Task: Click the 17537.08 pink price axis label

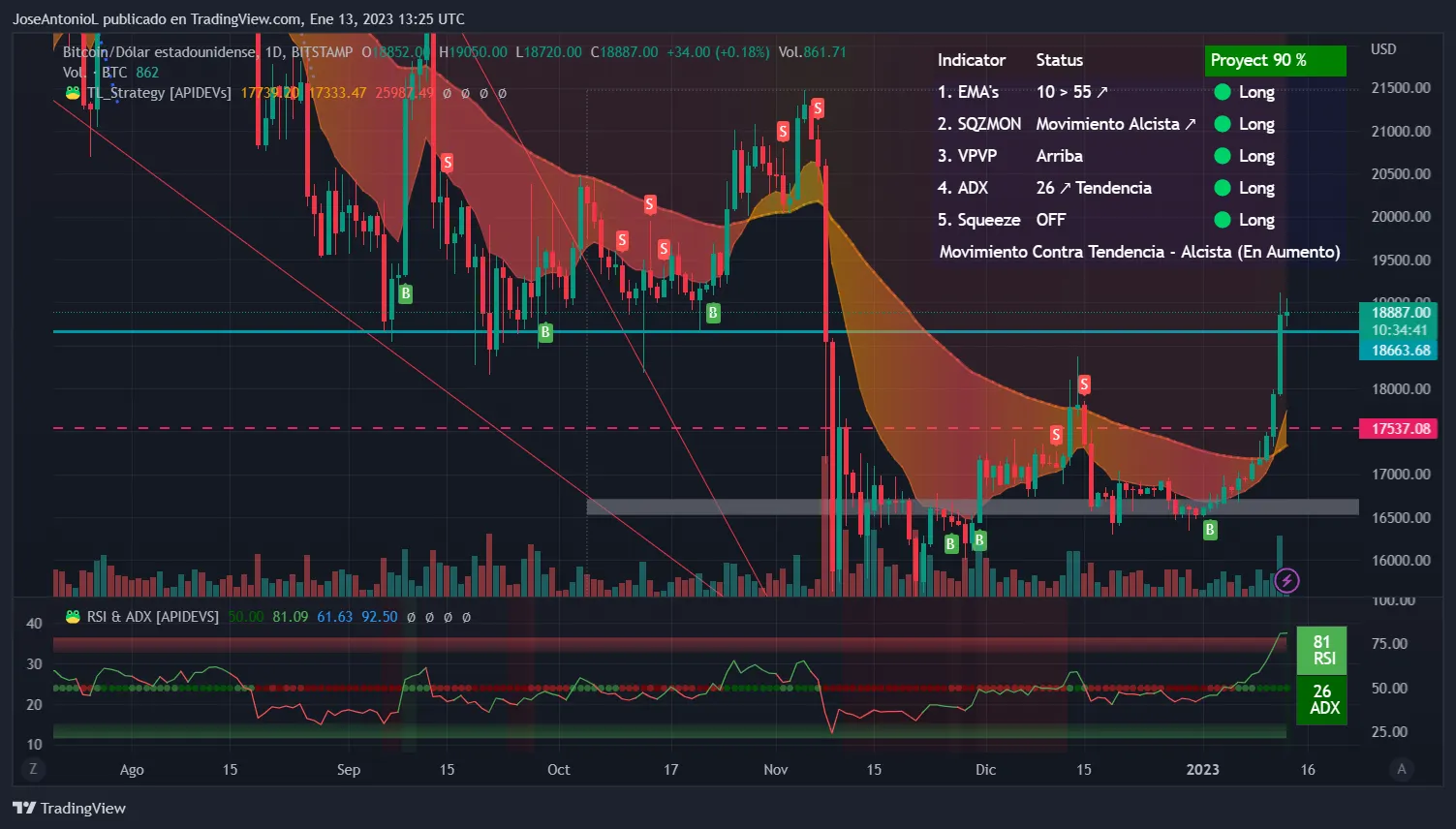Action: pyautogui.click(x=1398, y=428)
